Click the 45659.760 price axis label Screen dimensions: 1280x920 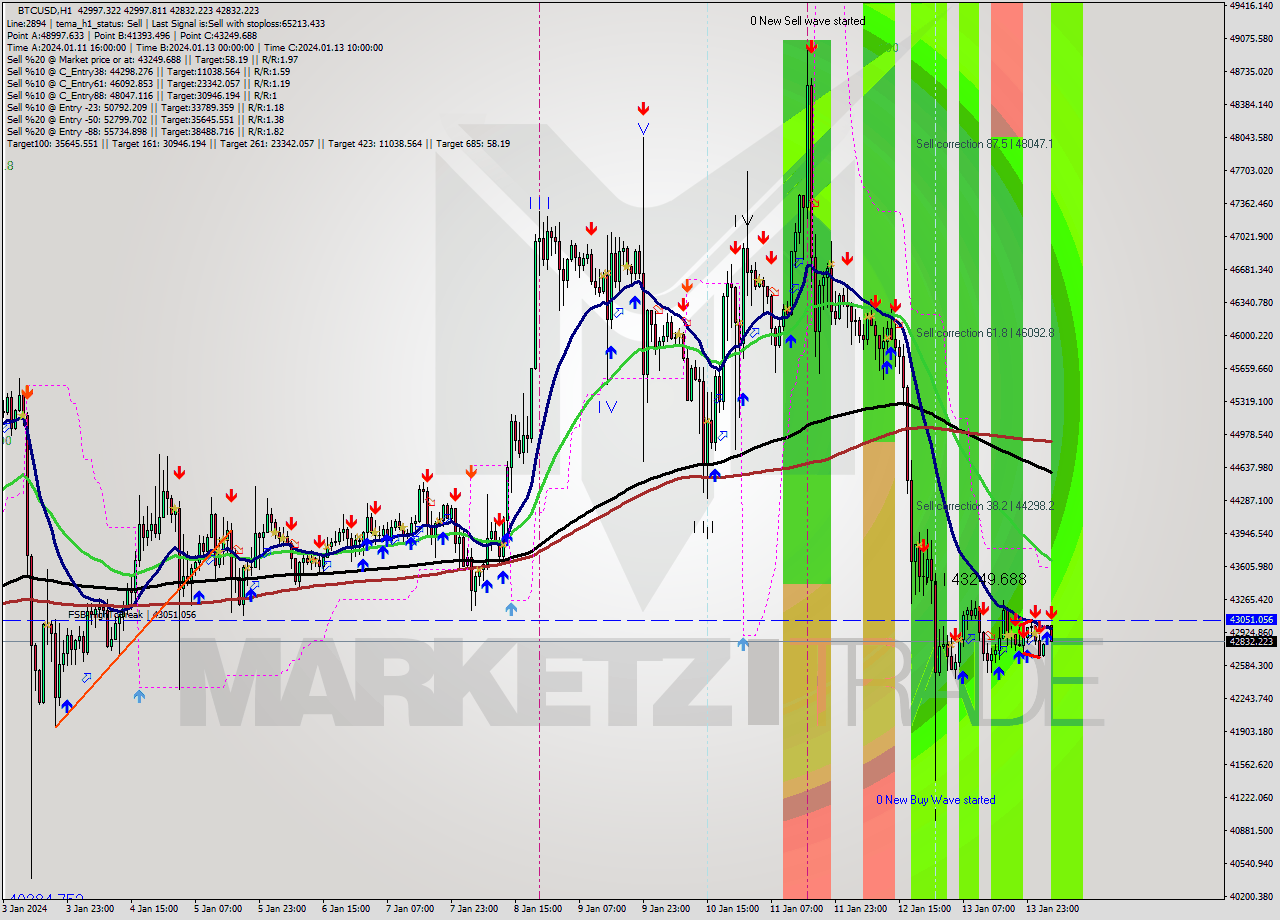pos(1250,368)
